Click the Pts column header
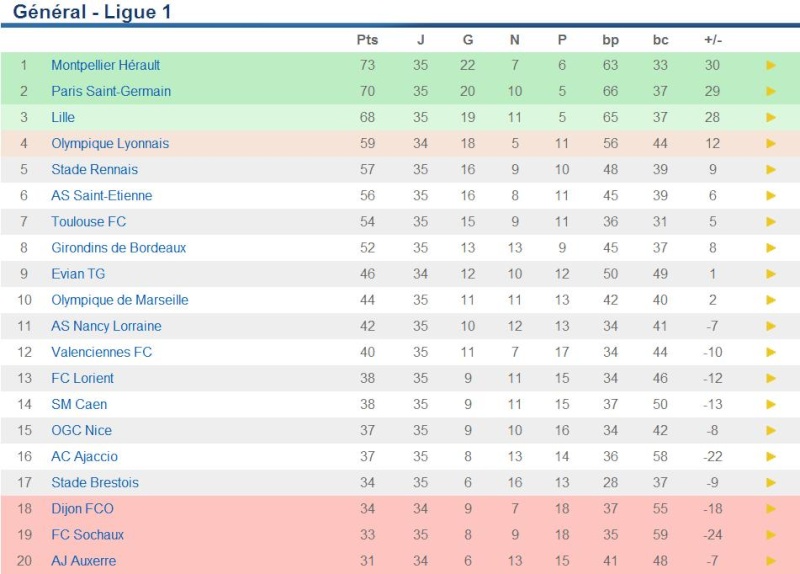Image resolution: width=800 pixels, height=574 pixels. 367,40
